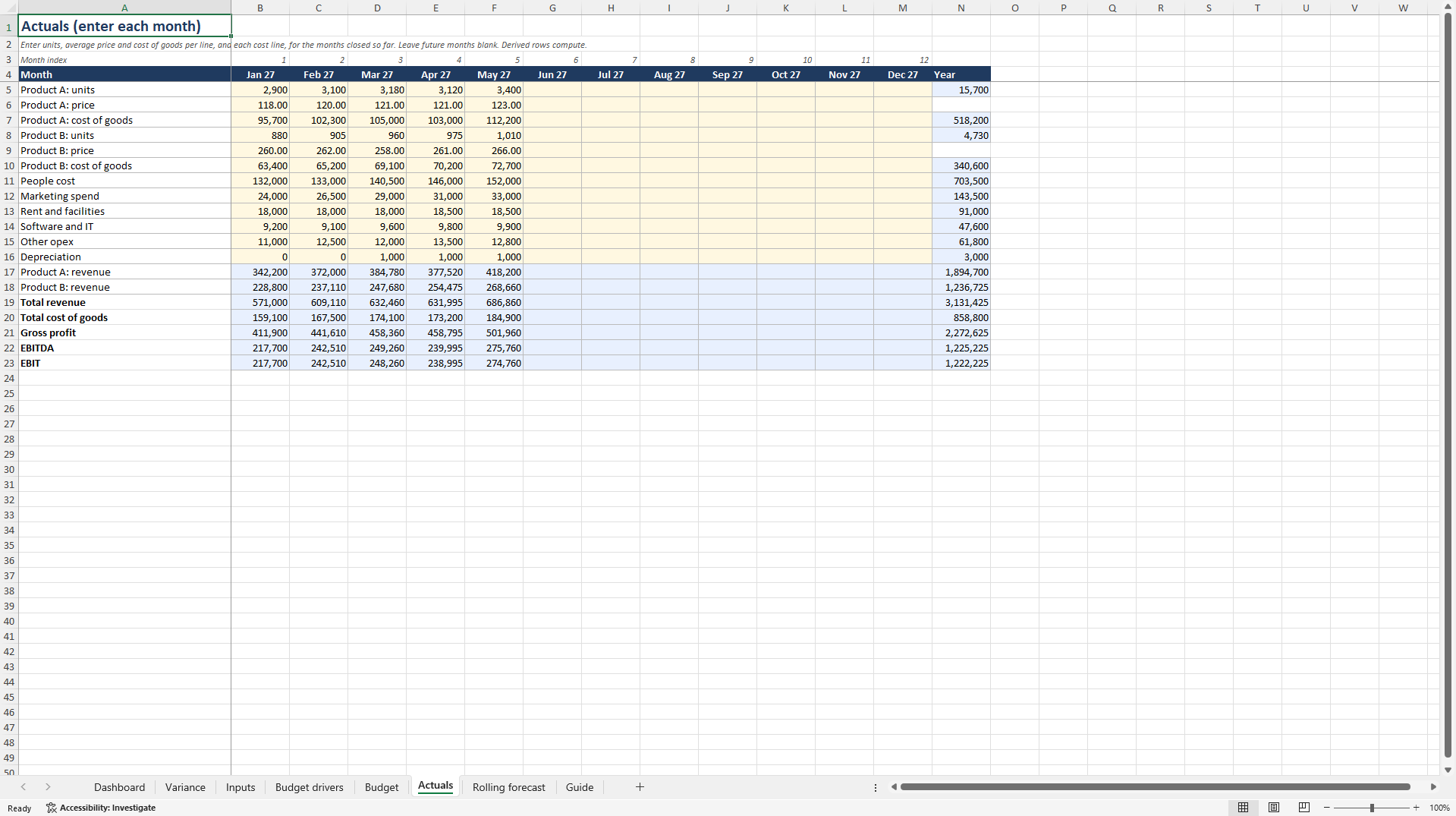Screen dimensions: 1456x816
Task: Adjust the zoom slider handle
Action: (x=1372, y=808)
